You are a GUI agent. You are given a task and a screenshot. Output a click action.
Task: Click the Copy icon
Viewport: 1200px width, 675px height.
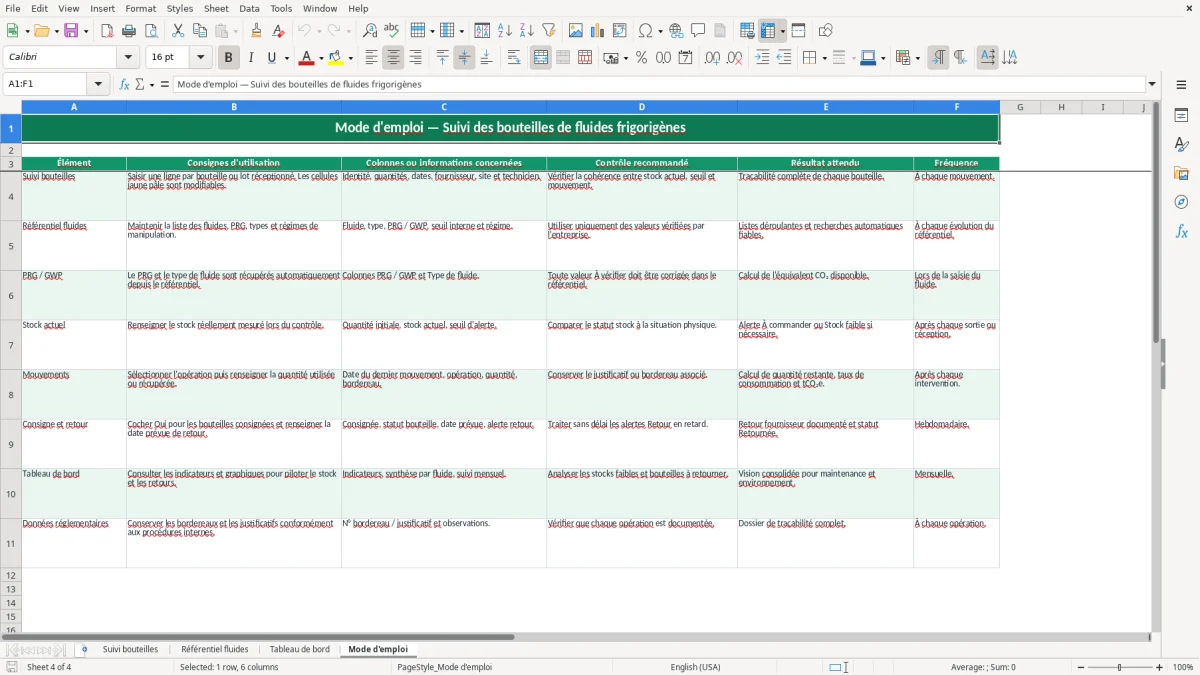click(200, 31)
